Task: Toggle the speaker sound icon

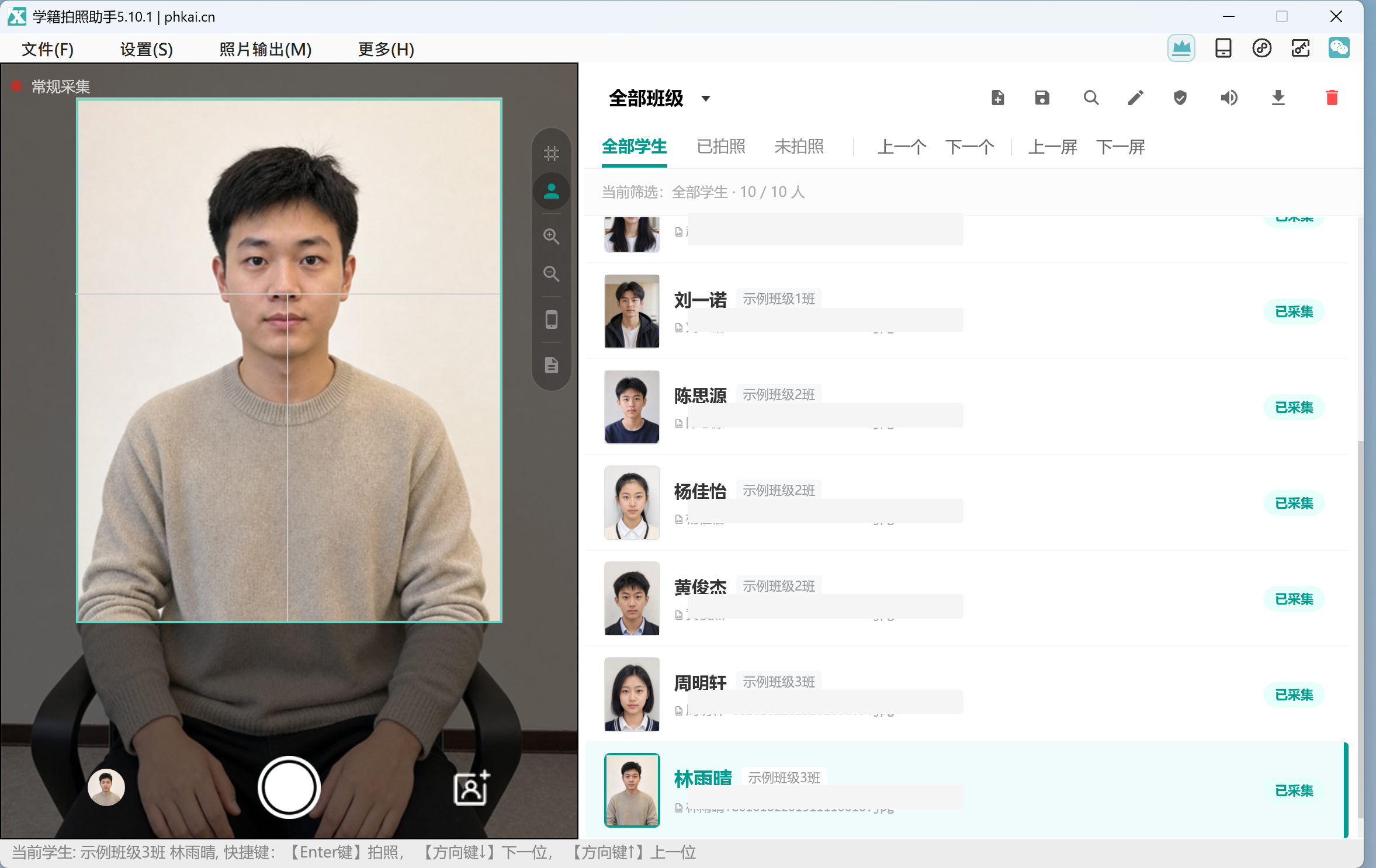Action: 1229,98
